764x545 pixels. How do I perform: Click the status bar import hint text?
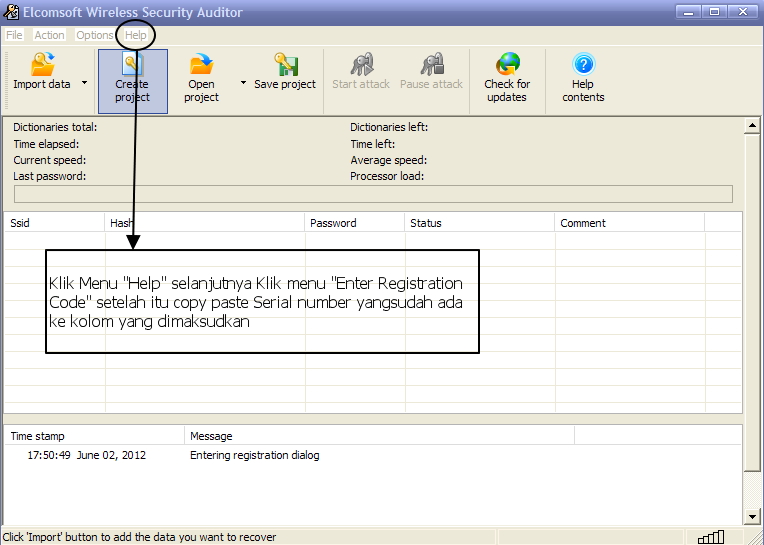tap(139, 537)
